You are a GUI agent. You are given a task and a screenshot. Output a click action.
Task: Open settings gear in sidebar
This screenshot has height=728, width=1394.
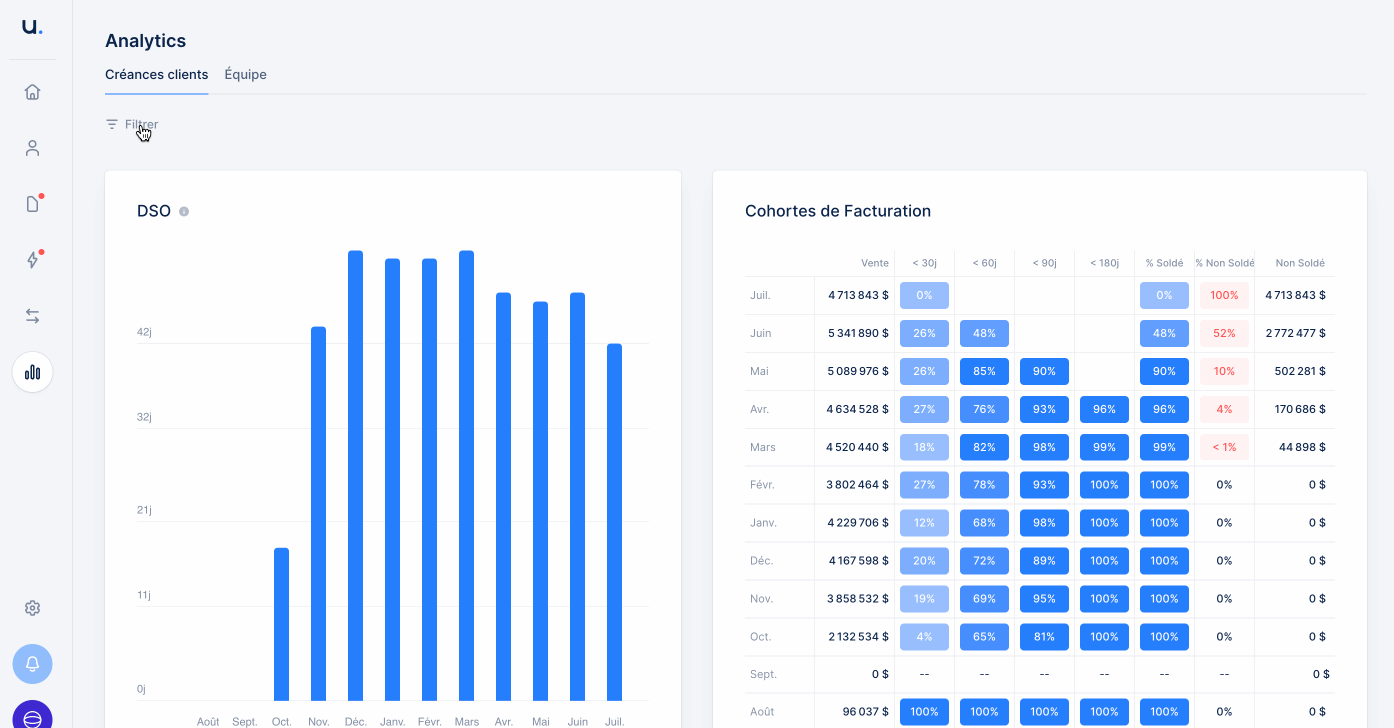[33, 608]
